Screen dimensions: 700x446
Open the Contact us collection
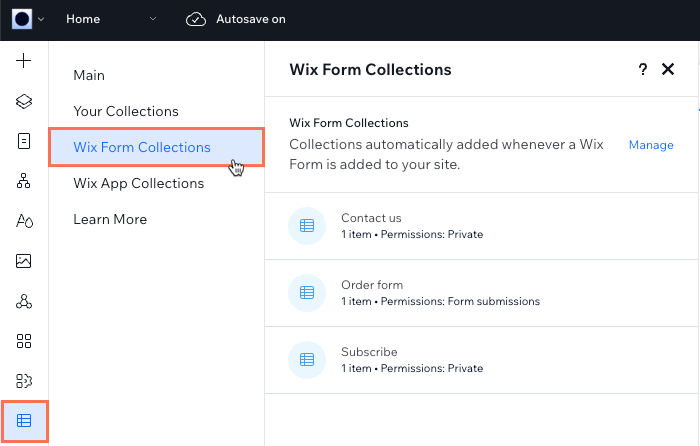point(481,226)
